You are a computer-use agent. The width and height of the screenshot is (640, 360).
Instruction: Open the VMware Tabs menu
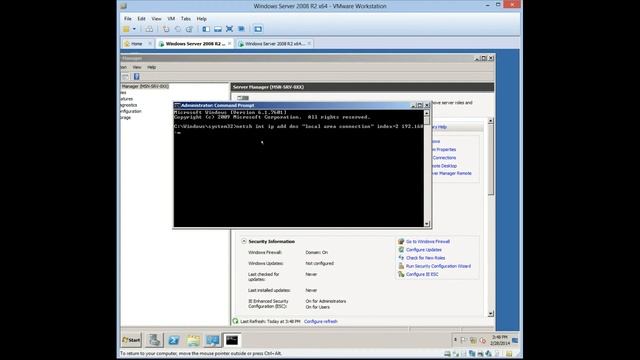coord(186,19)
